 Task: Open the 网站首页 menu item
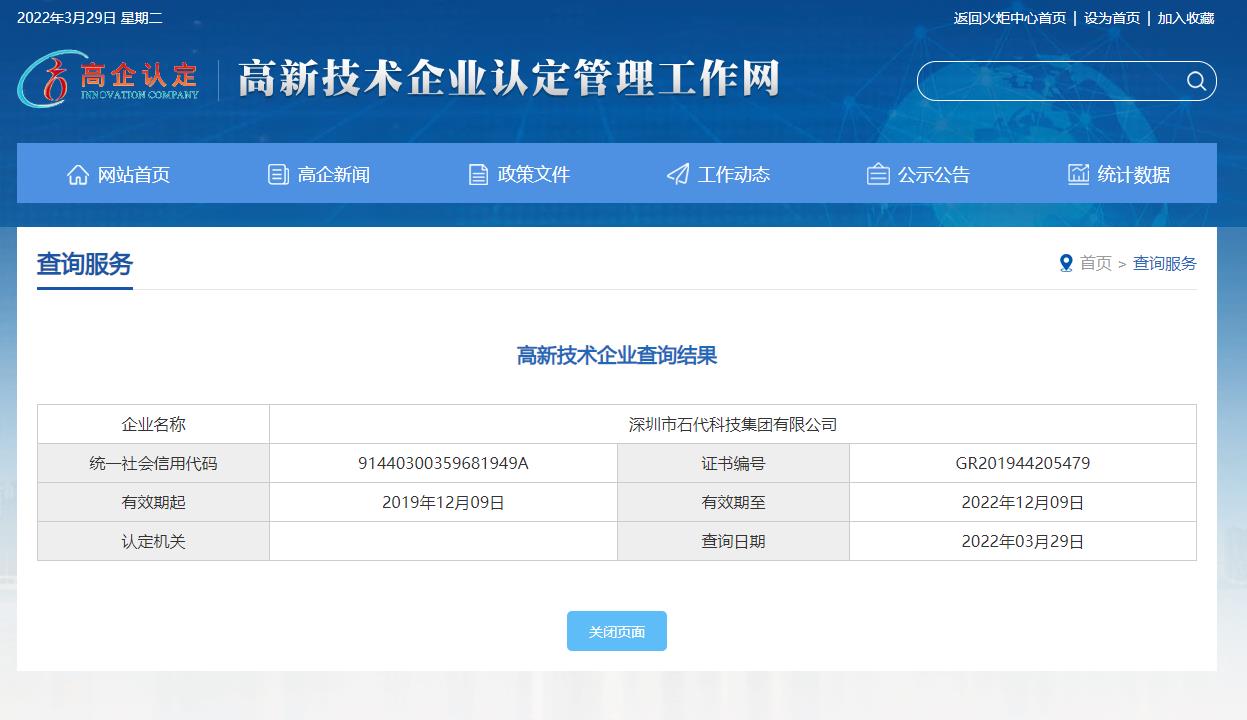pos(118,174)
